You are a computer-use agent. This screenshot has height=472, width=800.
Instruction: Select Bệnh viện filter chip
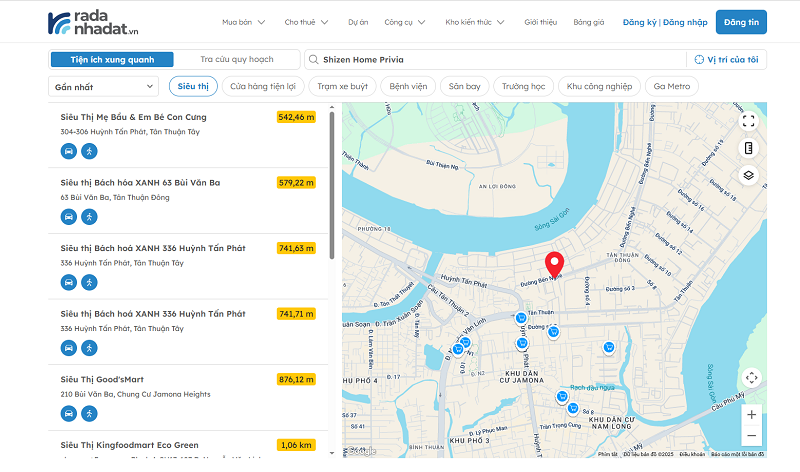click(x=408, y=86)
